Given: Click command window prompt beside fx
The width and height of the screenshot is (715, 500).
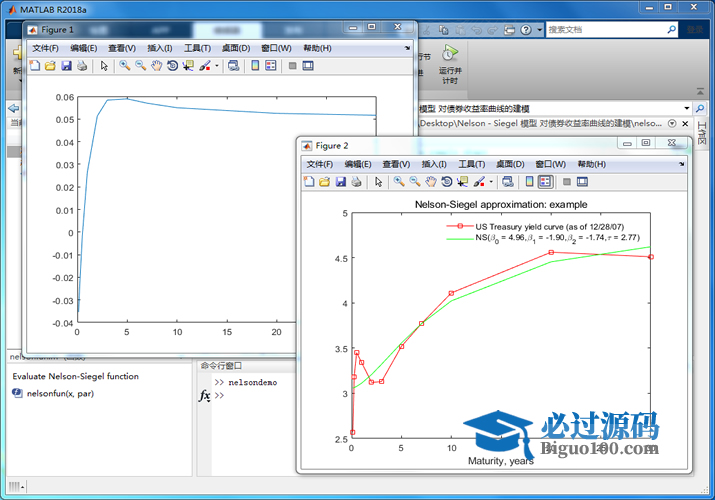Looking at the screenshot, I should pos(219,395).
